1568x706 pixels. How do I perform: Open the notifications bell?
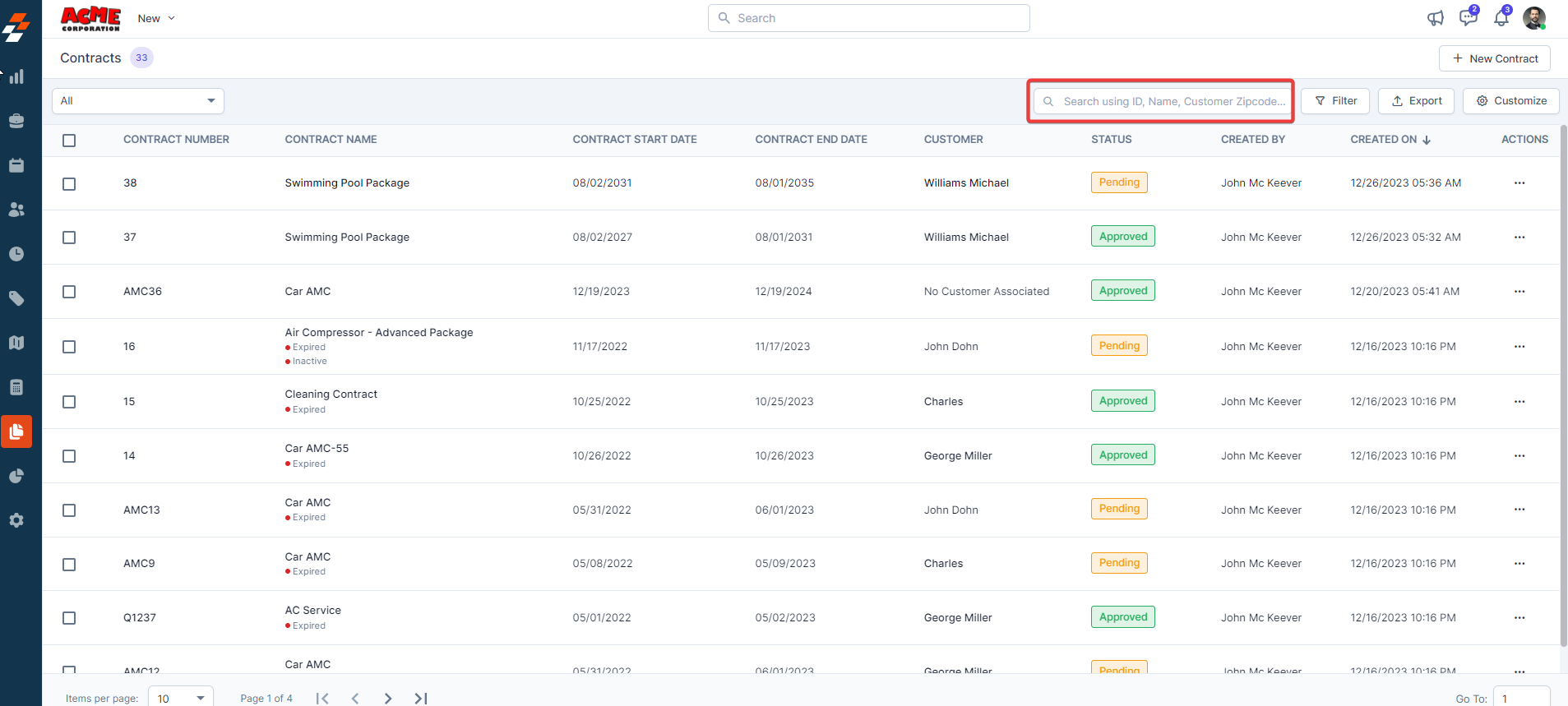pyautogui.click(x=1501, y=18)
